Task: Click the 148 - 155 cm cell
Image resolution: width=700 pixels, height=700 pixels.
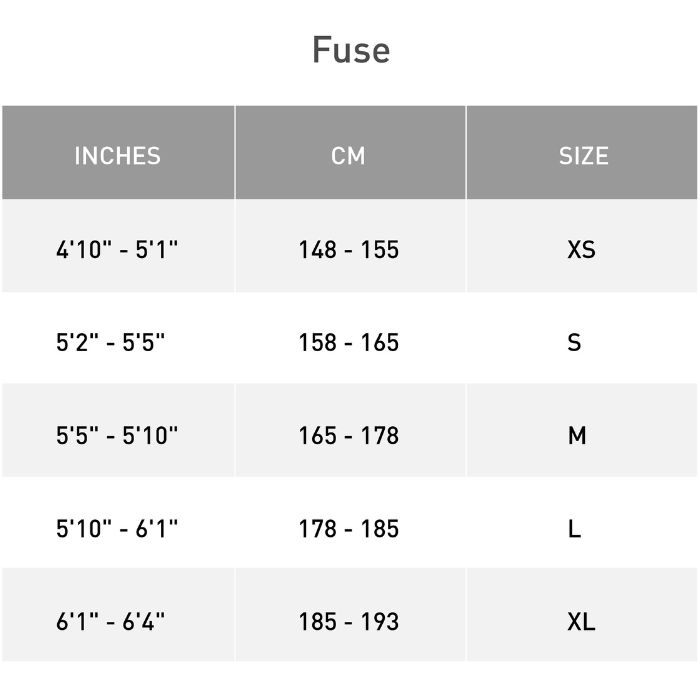Action: click(348, 249)
